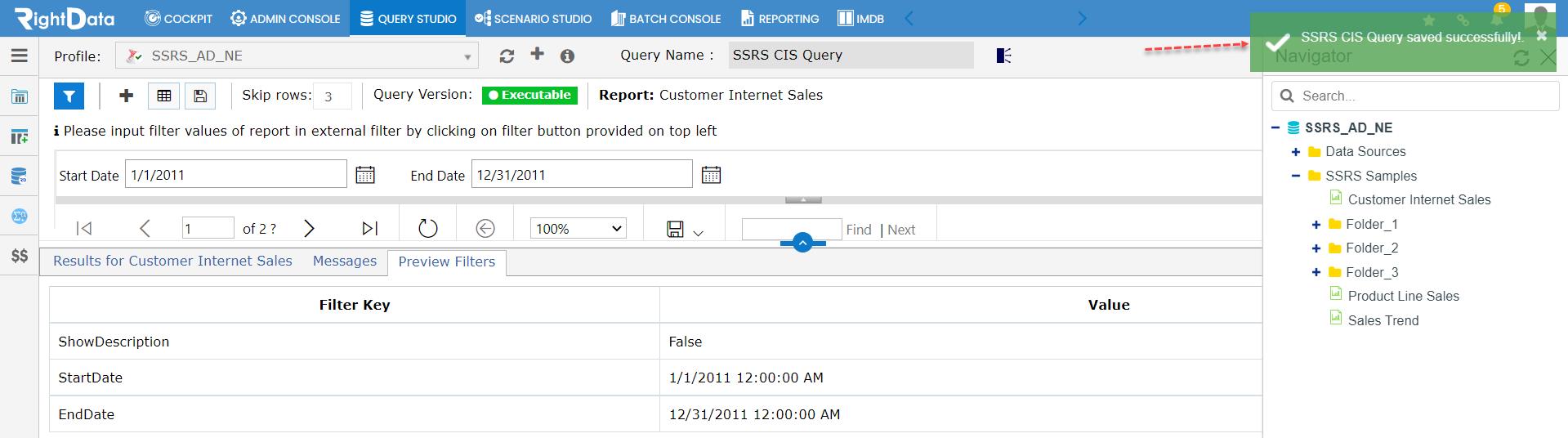Expand Folder_1 in the navigator
Image resolution: width=1568 pixels, height=438 pixels.
click(x=1316, y=224)
